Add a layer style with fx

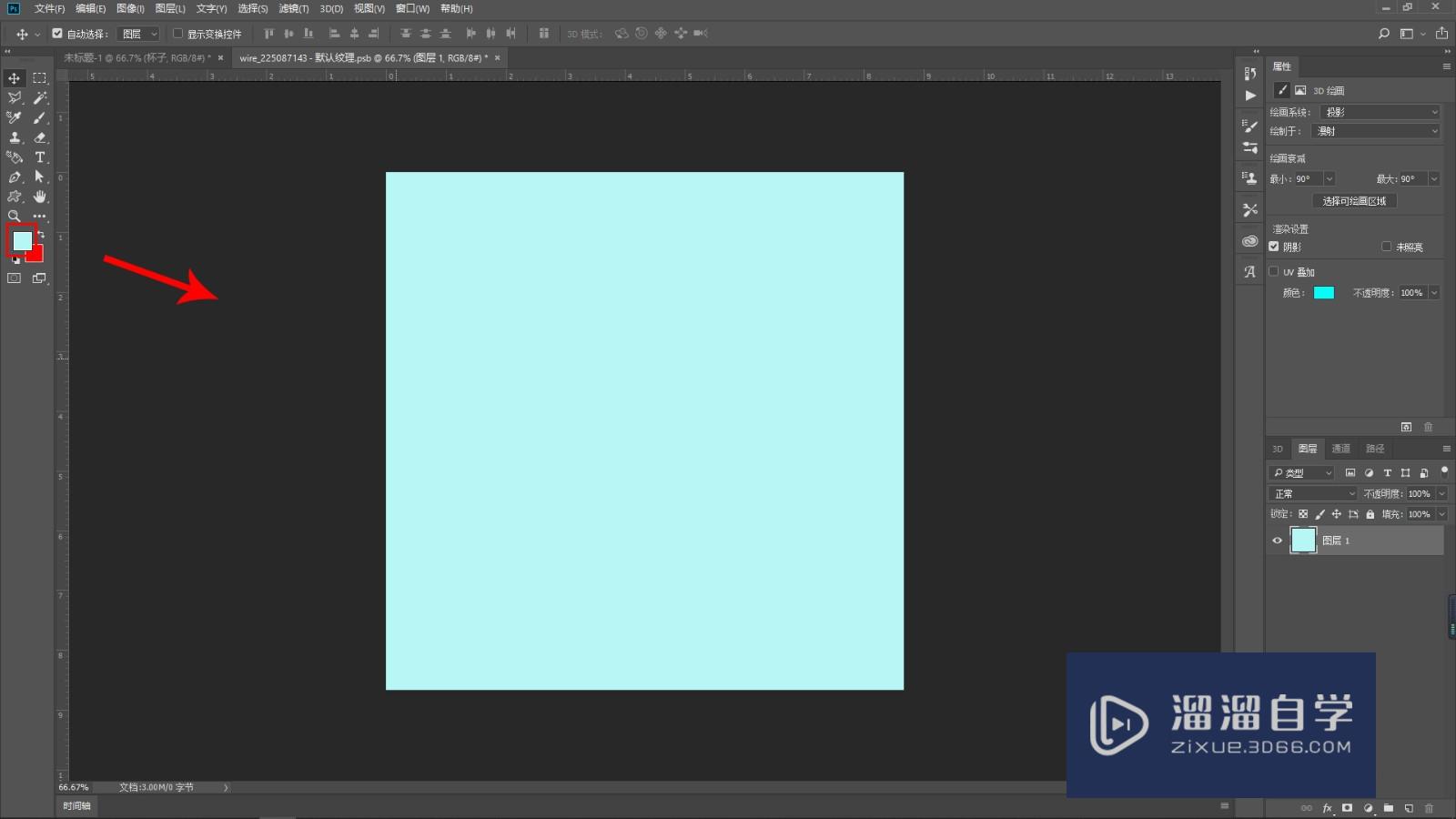(1327, 808)
